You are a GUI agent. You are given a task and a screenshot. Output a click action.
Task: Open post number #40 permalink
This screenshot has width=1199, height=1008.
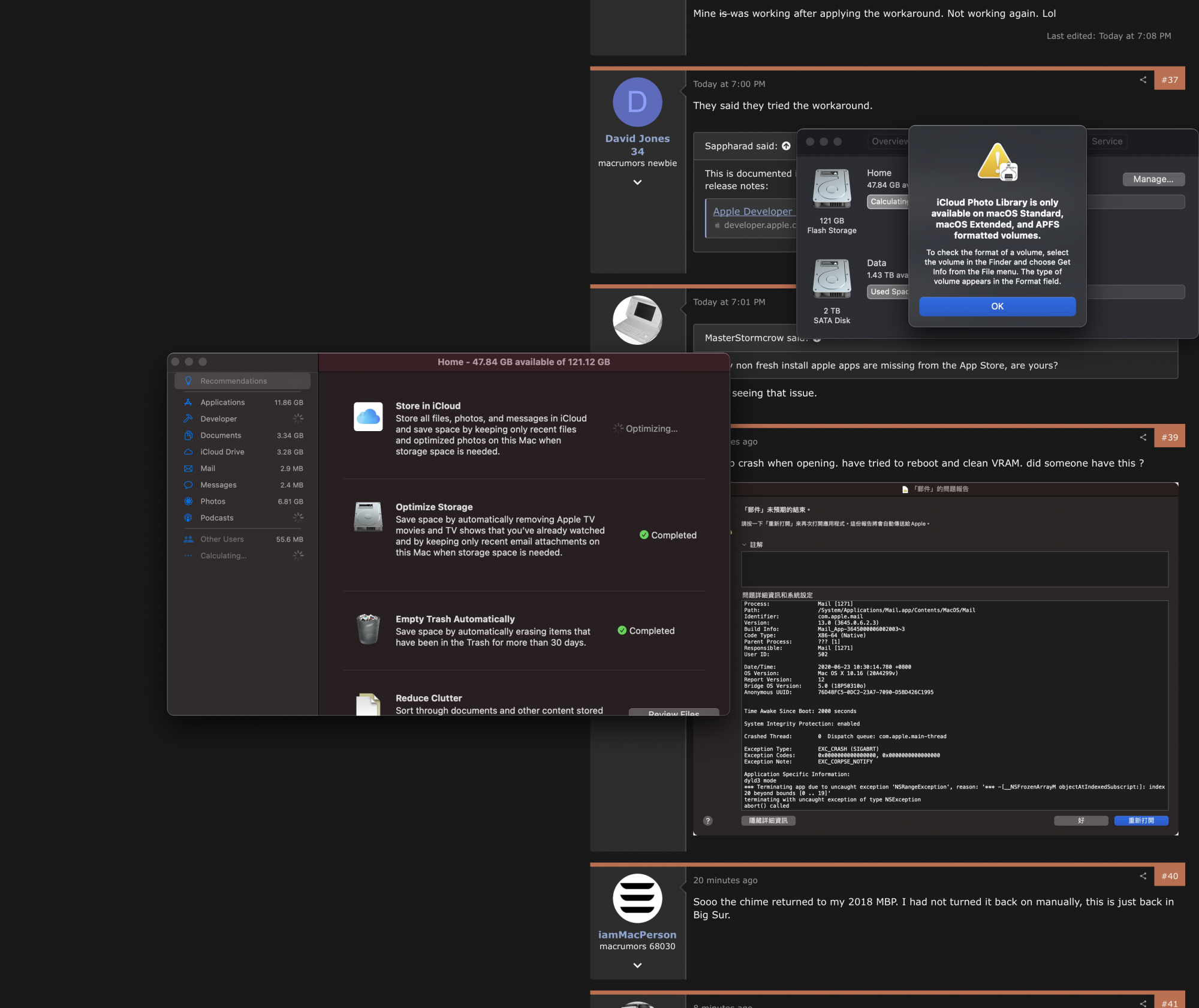click(x=1170, y=876)
